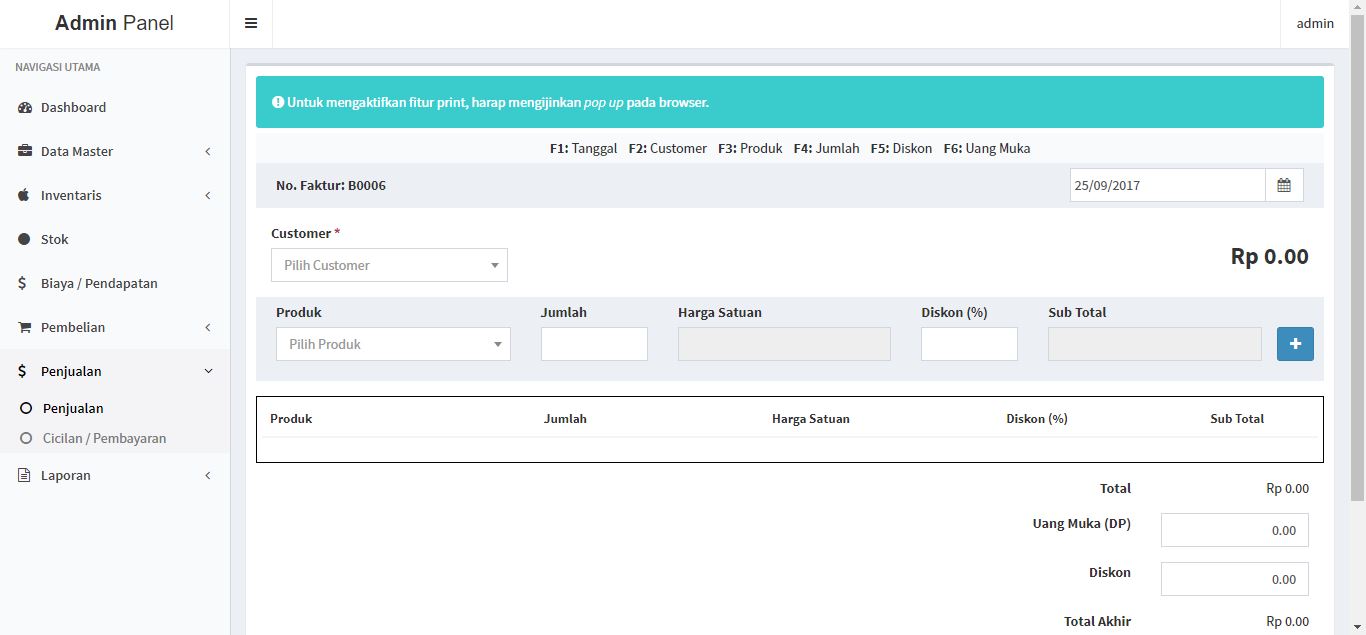1366x635 pixels.
Task: Collapse the Penjualan menu chevron
Action: 208,372
